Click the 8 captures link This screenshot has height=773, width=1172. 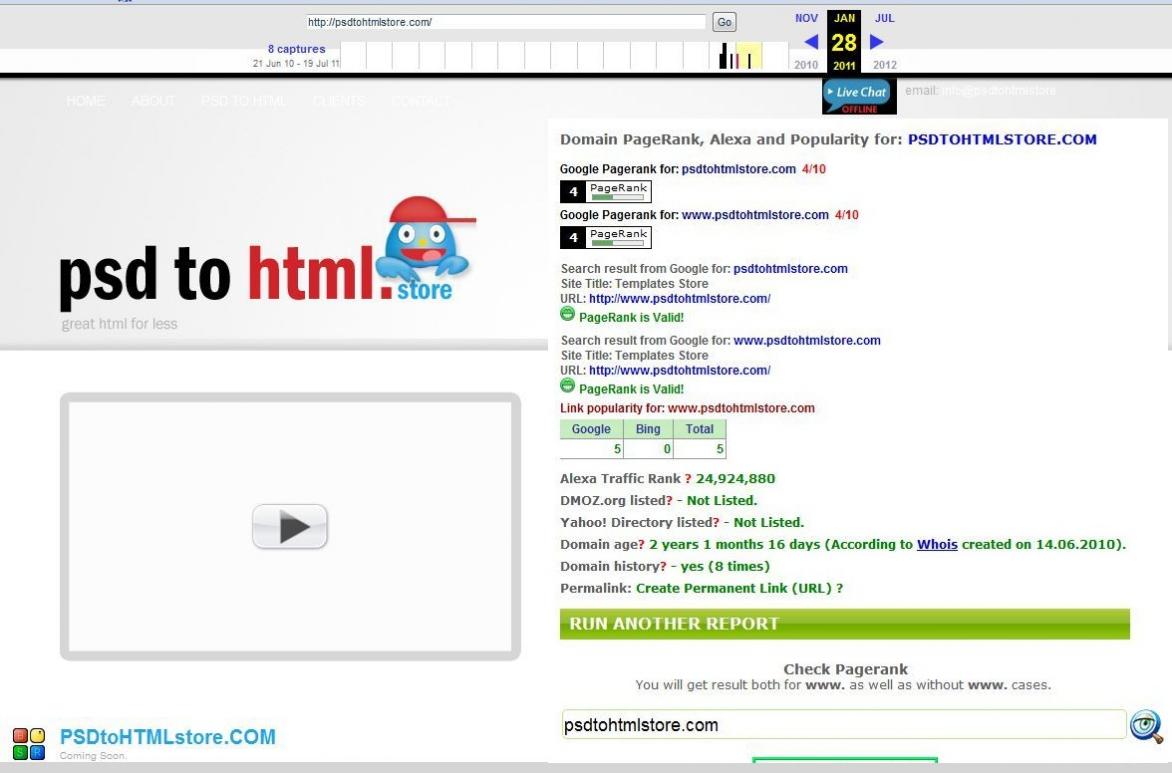click(297, 49)
